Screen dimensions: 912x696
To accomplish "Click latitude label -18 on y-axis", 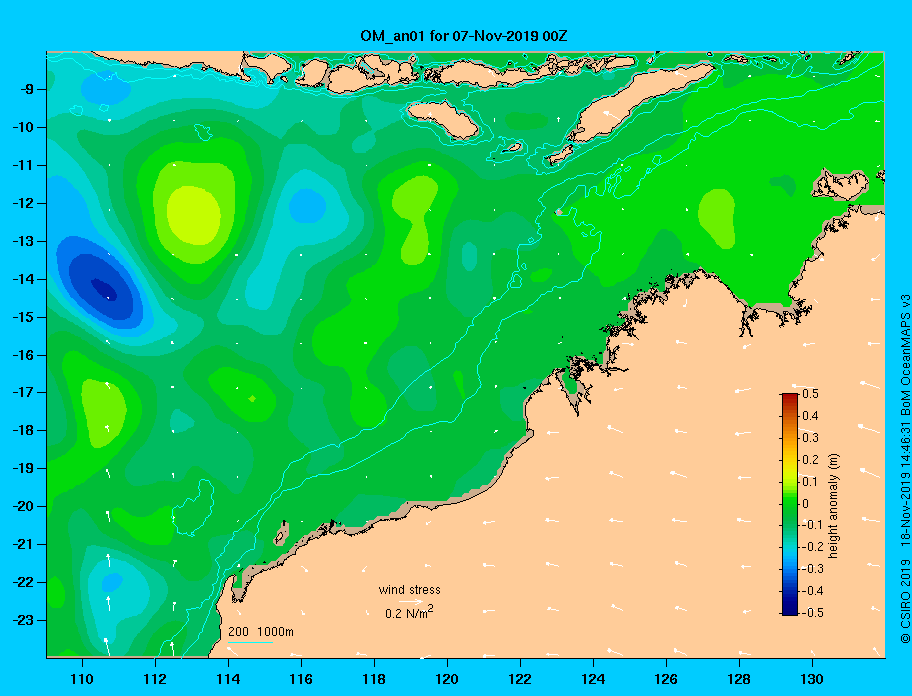I will (x=25, y=430).
